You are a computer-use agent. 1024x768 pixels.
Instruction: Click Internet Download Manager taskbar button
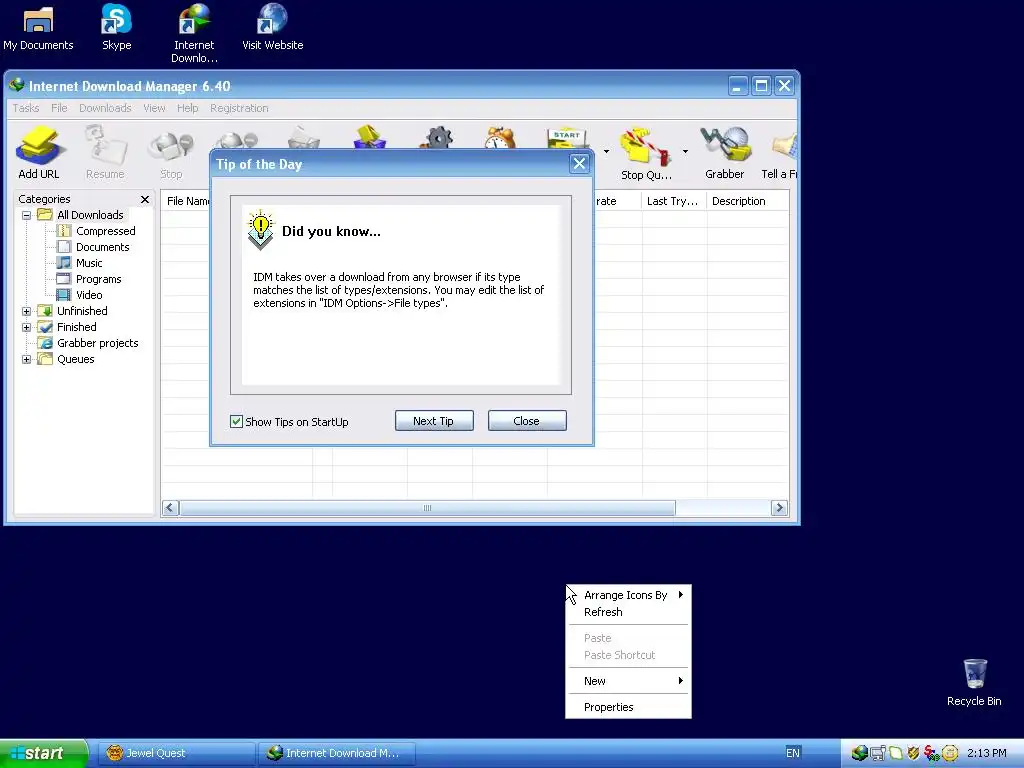coord(337,753)
